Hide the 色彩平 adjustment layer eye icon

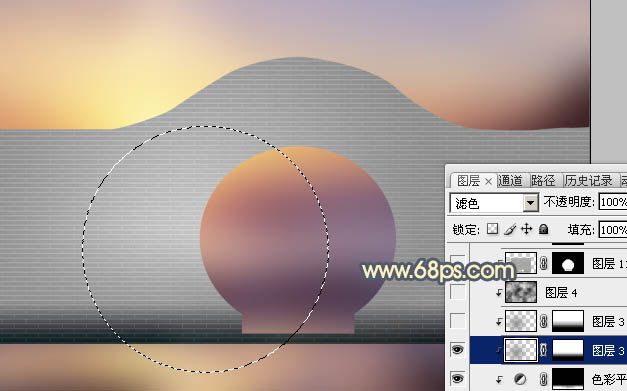click(458, 378)
